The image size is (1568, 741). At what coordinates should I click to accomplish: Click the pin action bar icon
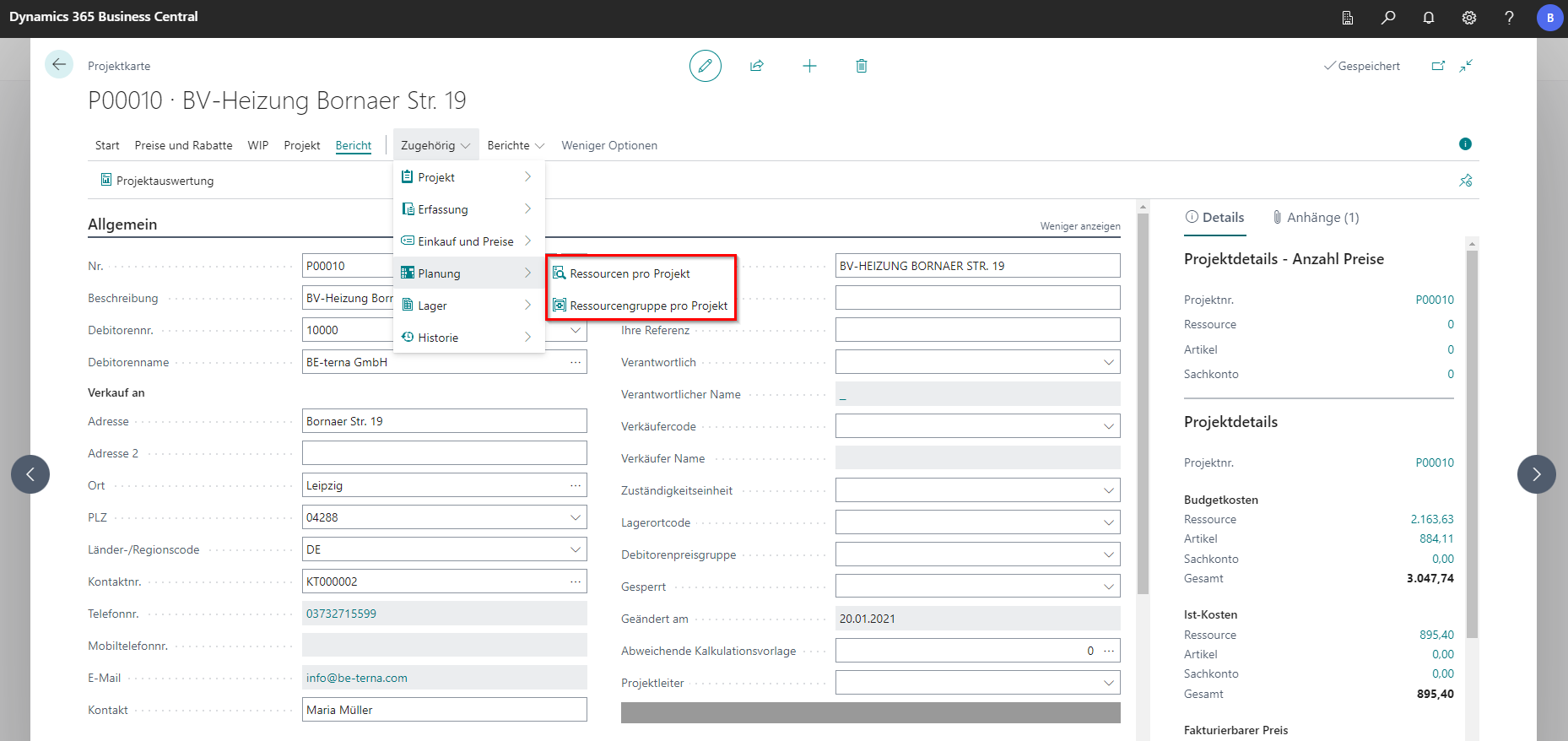click(x=1466, y=181)
